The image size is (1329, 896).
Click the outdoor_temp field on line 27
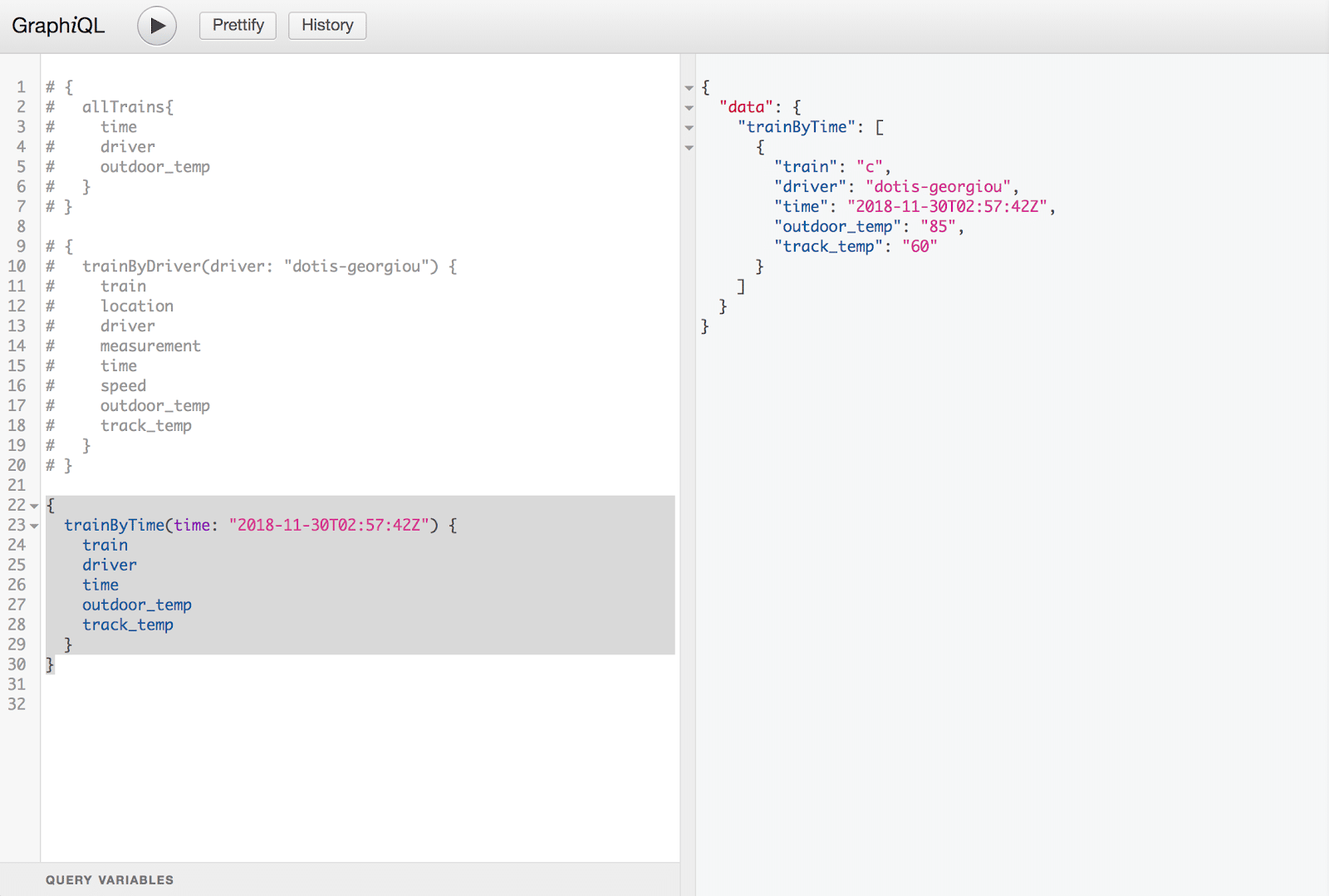137,605
